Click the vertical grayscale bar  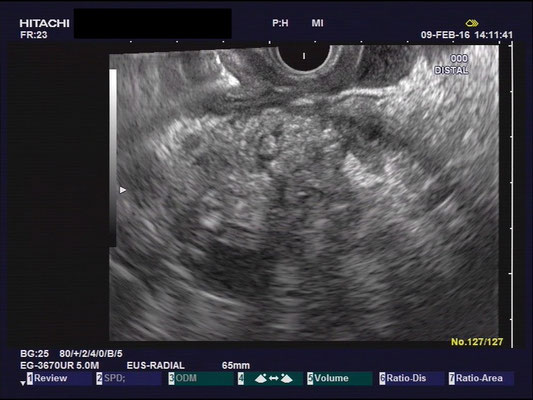coord(113,157)
